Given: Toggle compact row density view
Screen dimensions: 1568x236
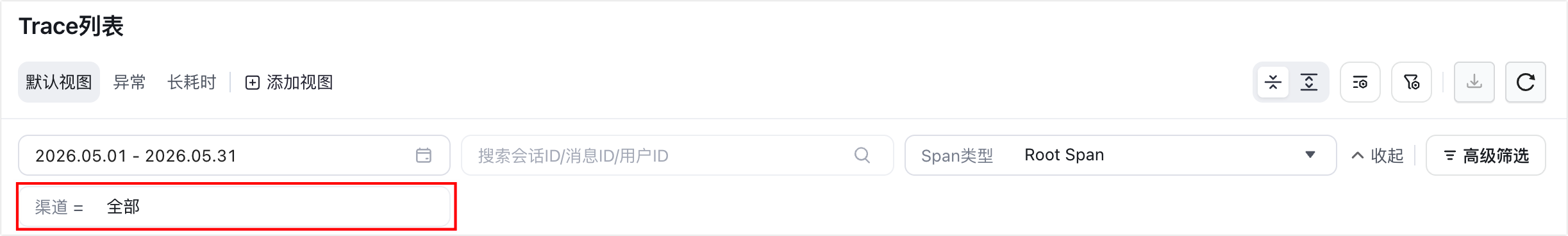Looking at the screenshot, I should [1273, 82].
